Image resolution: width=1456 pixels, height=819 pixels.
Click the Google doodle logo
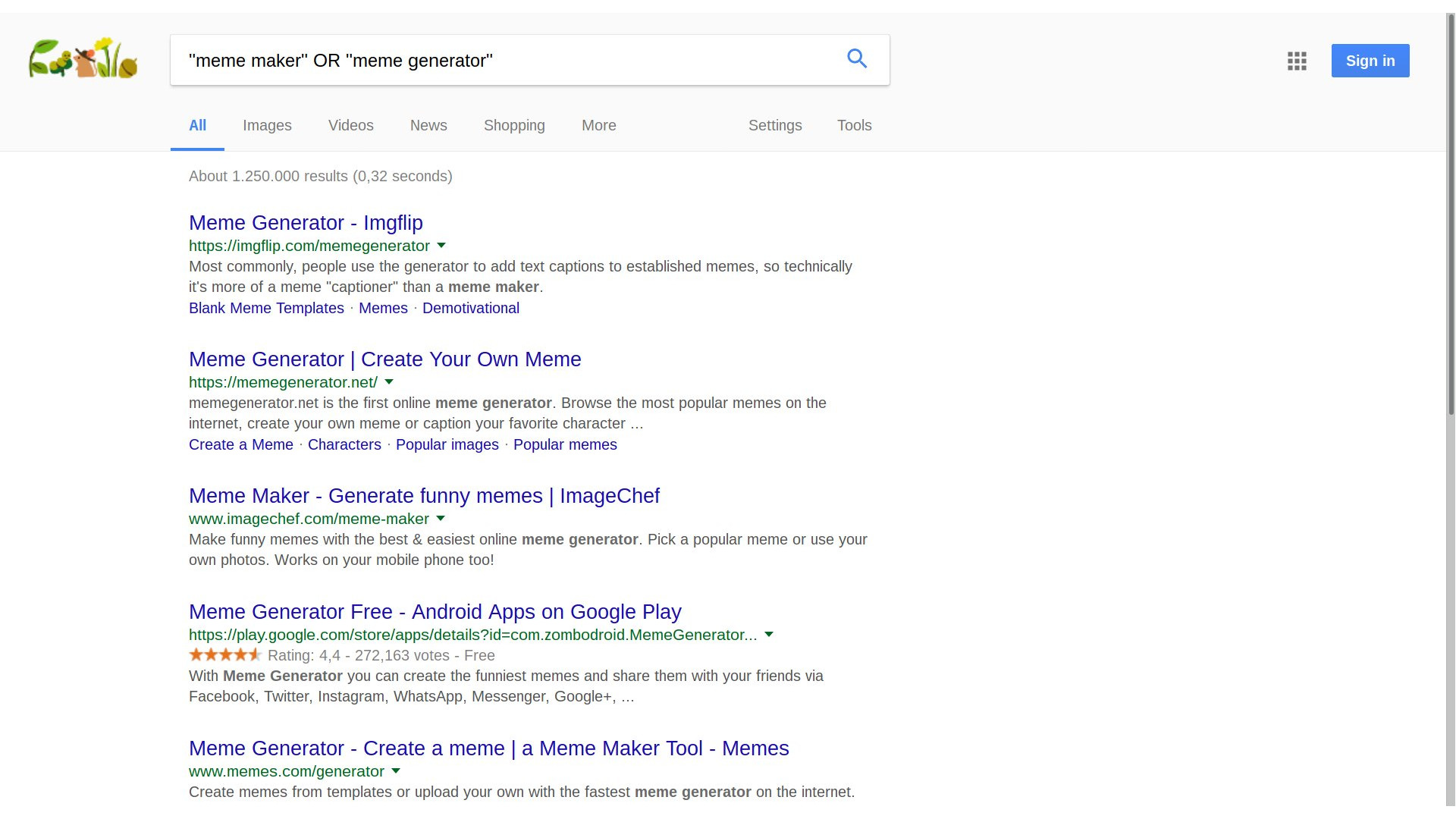click(83, 59)
